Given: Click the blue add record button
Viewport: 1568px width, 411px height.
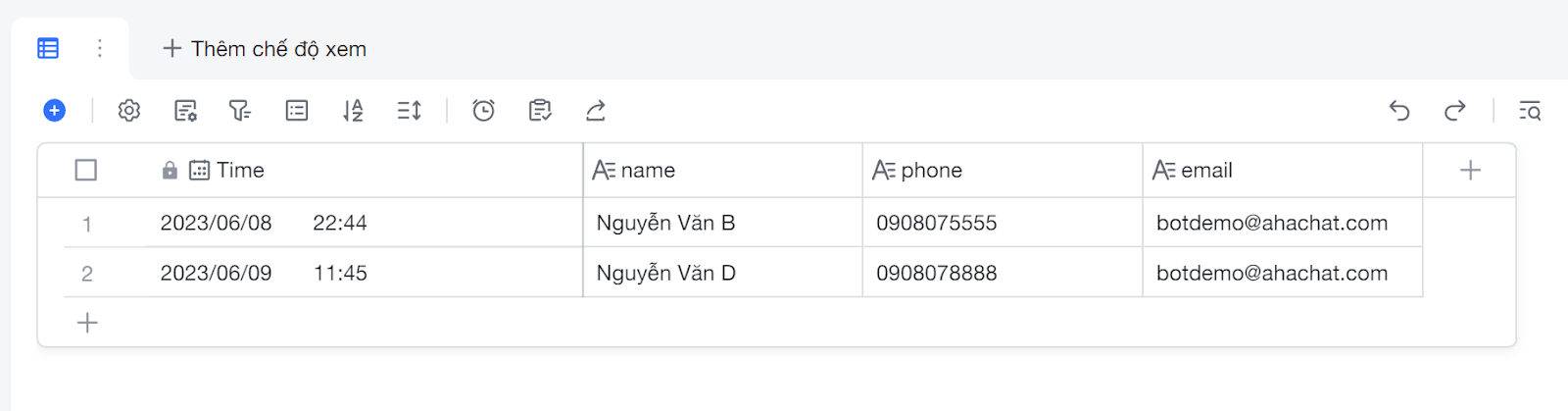Looking at the screenshot, I should (x=55, y=111).
